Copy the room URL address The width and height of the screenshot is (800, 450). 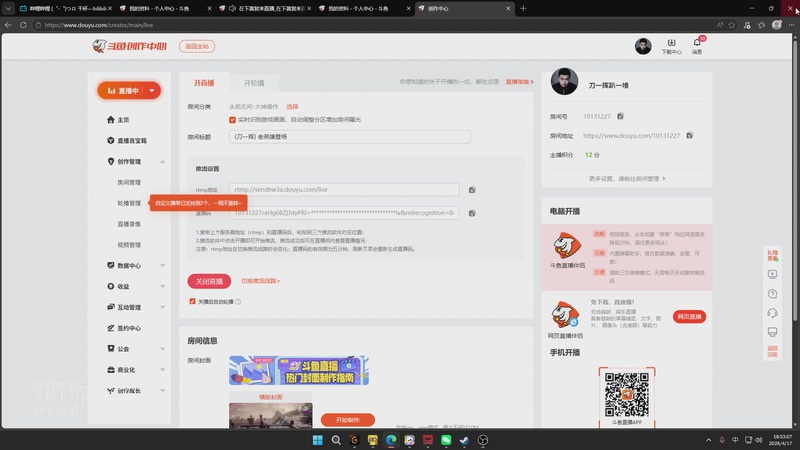click(x=690, y=135)
